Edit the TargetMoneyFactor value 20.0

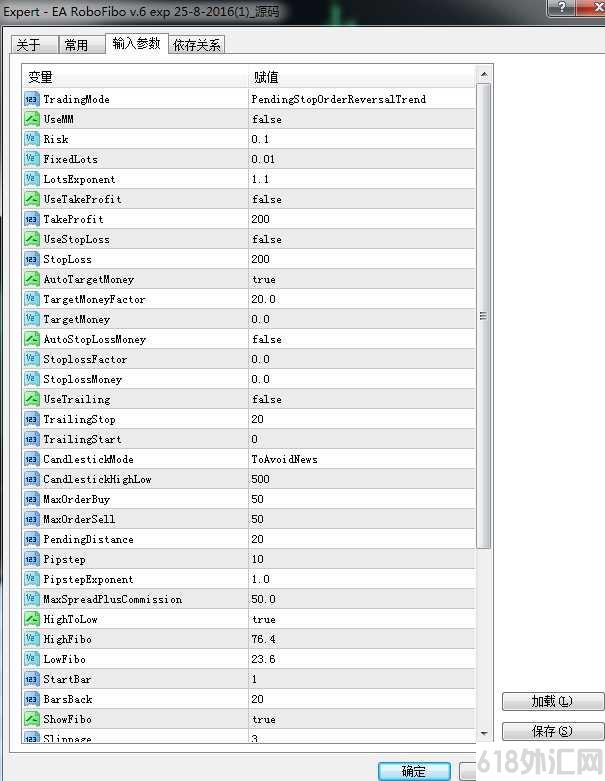point(263,299)
